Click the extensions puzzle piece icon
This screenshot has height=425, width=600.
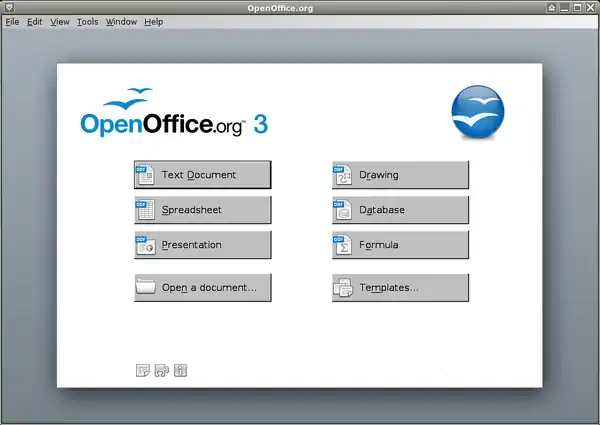coord(162,371)
